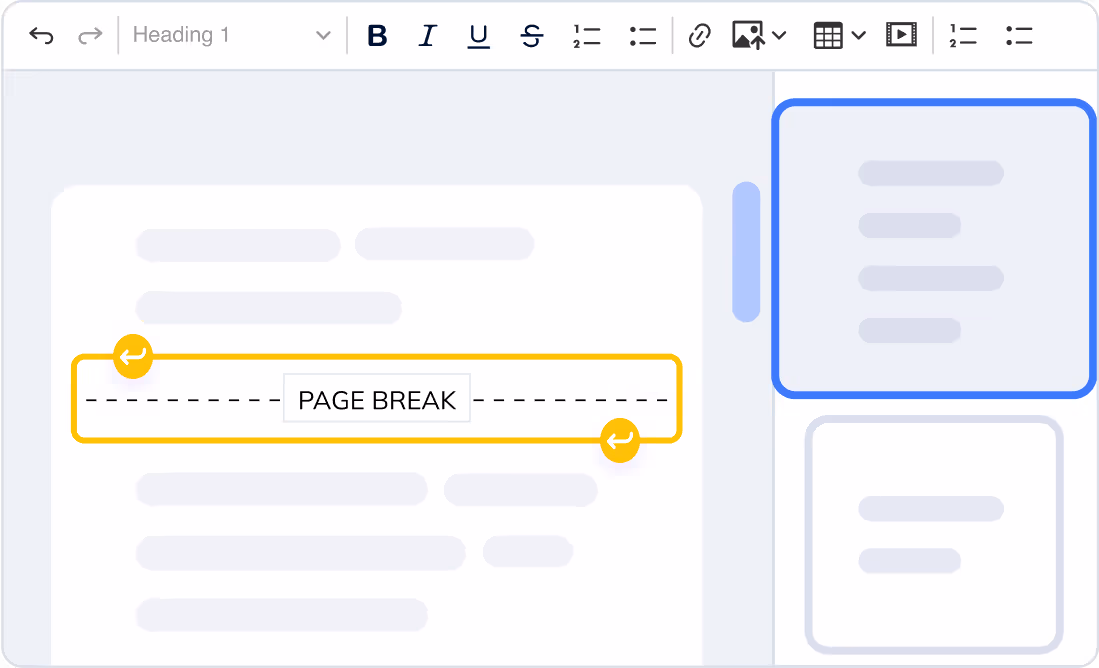
Task: Click the rightmost bulleted list icon
Action: click(1019, 36)
